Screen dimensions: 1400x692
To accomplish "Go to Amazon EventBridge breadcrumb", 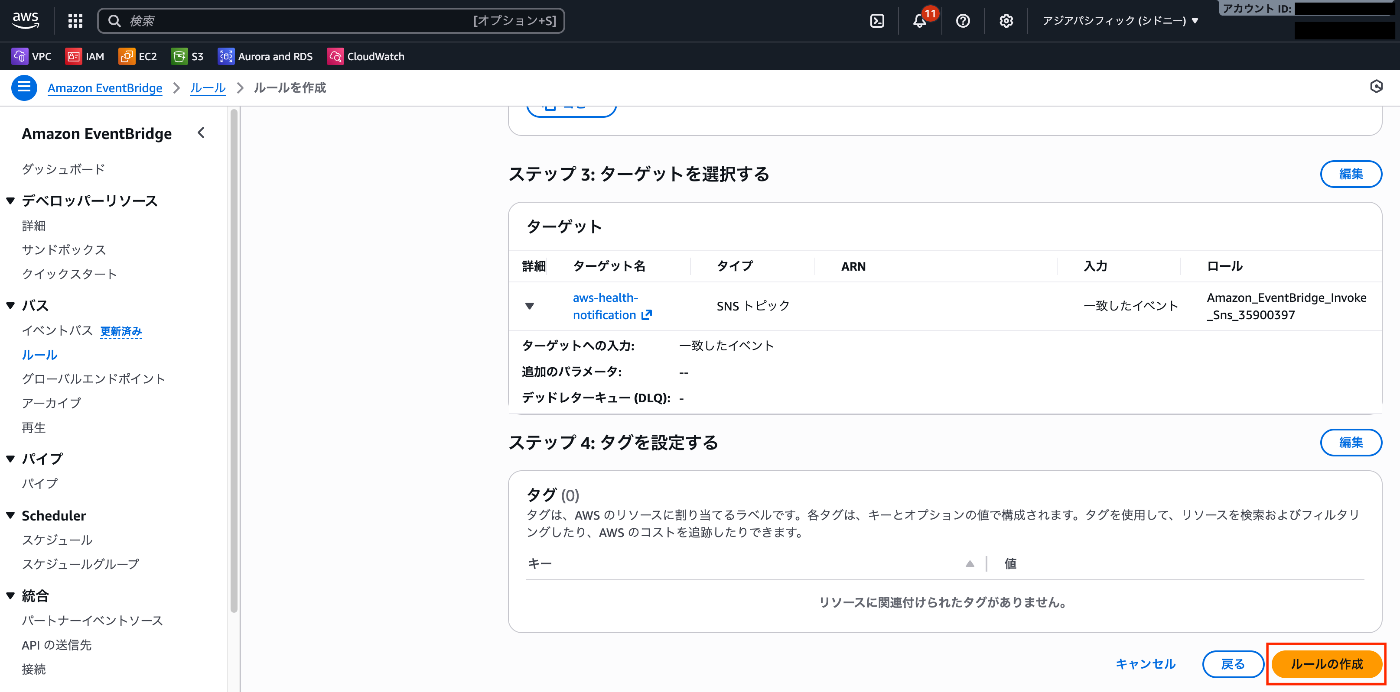I will [x=105, y=88].
